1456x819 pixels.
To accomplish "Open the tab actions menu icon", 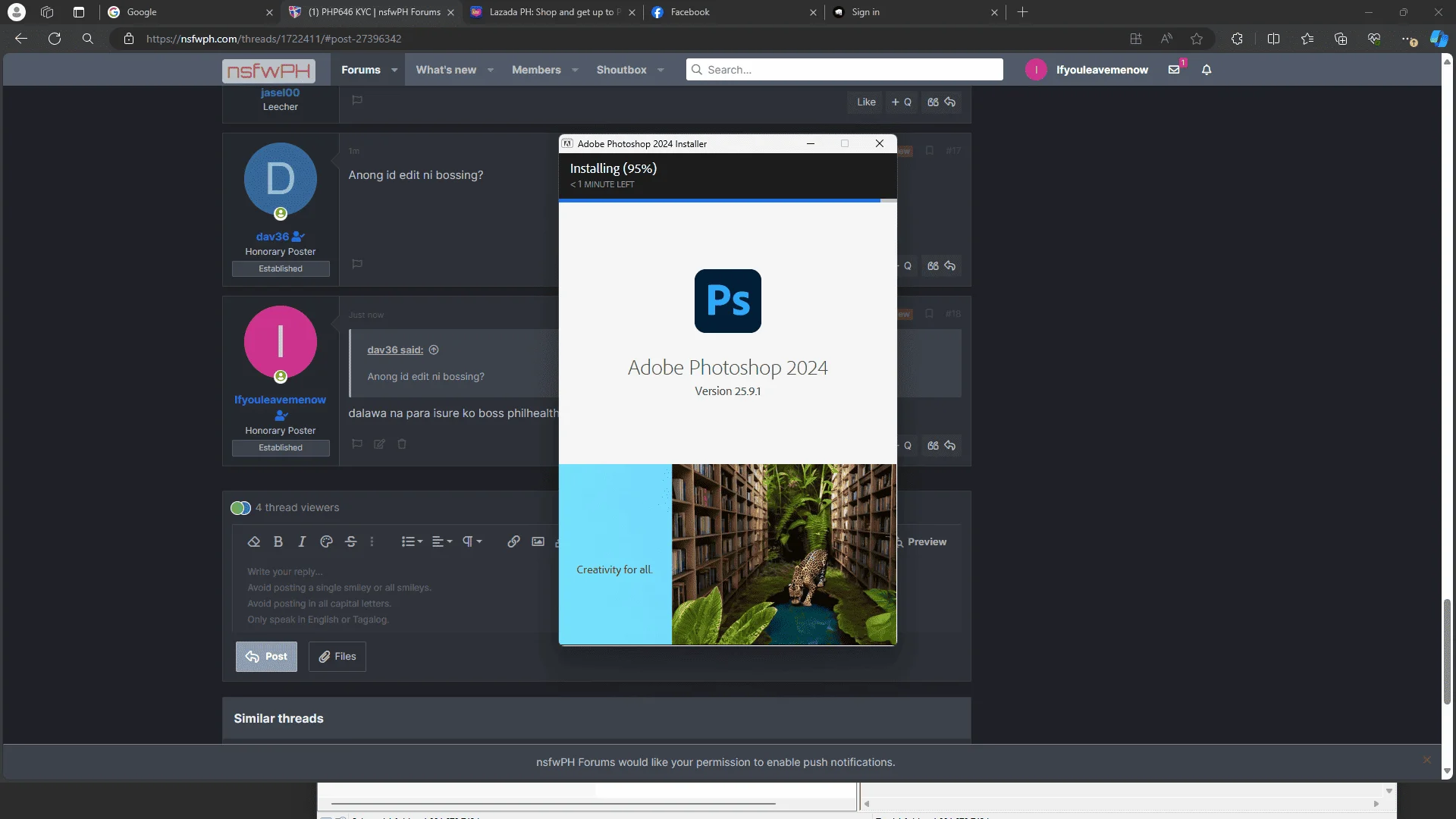I will [79, 12].
